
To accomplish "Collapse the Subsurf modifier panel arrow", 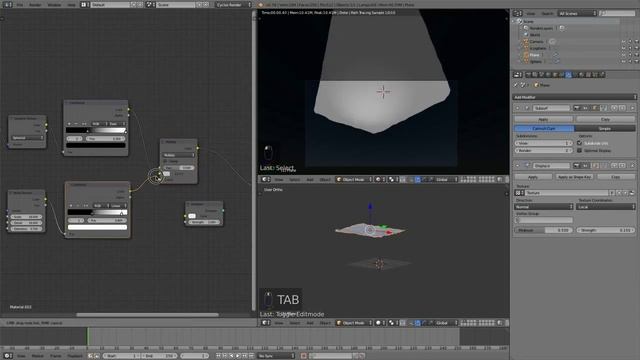I will click(518, 108).
